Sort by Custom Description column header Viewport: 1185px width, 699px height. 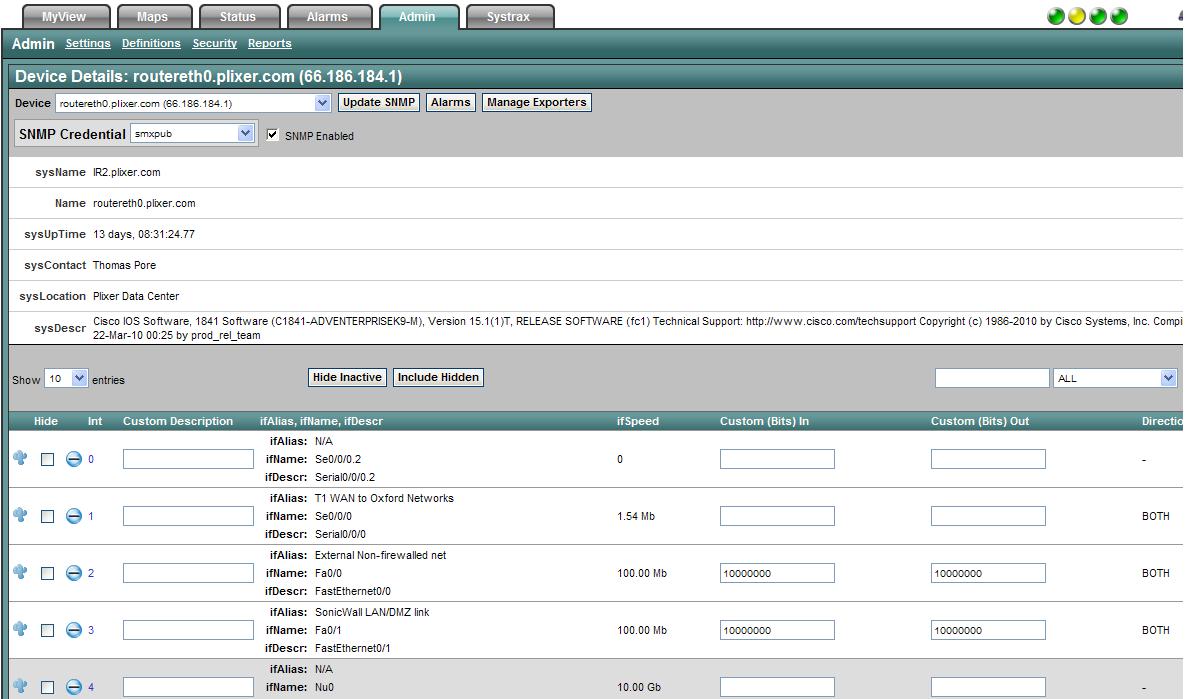[178, 421]
